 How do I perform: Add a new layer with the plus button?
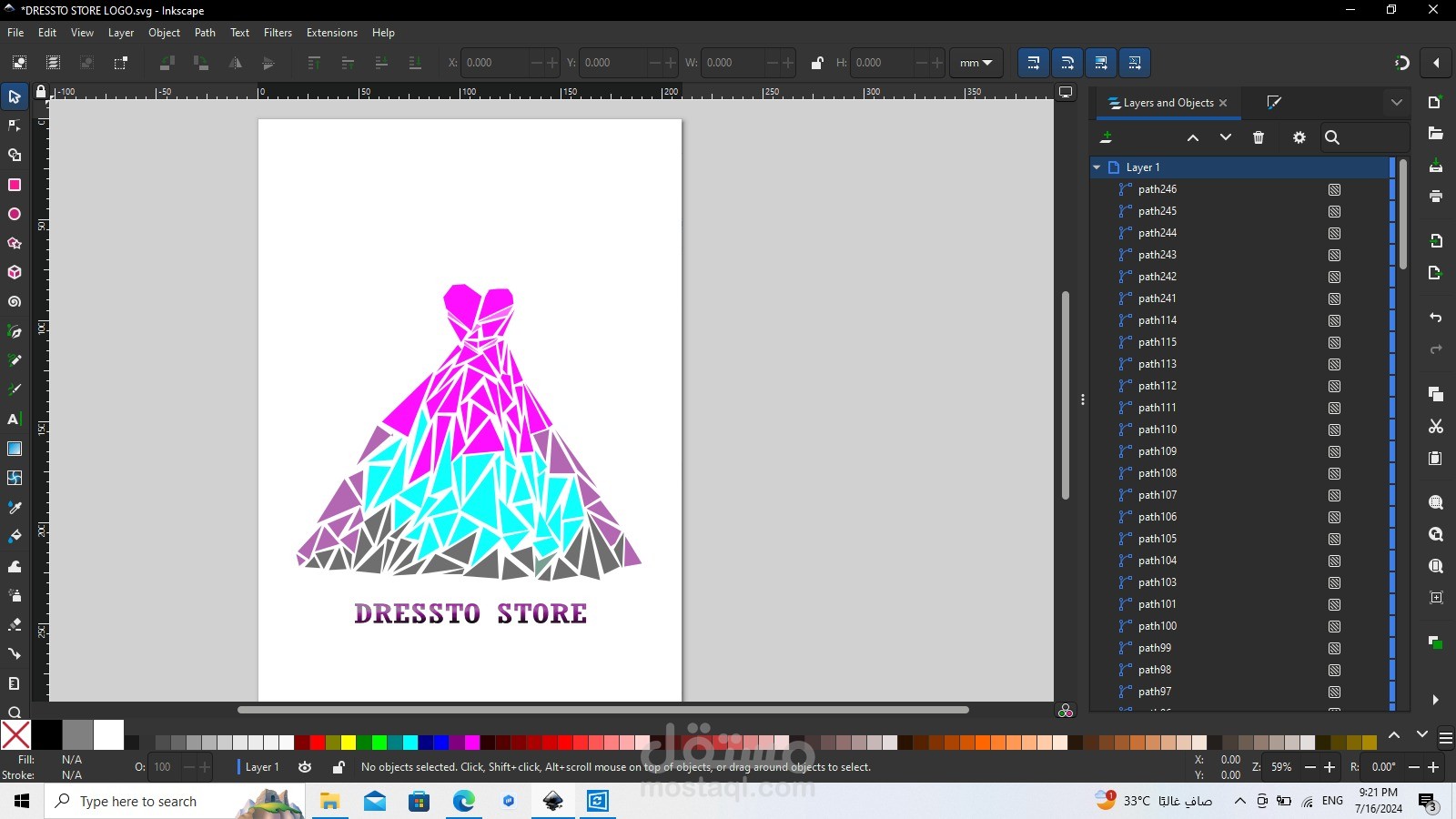click(x=1107, y=137)
